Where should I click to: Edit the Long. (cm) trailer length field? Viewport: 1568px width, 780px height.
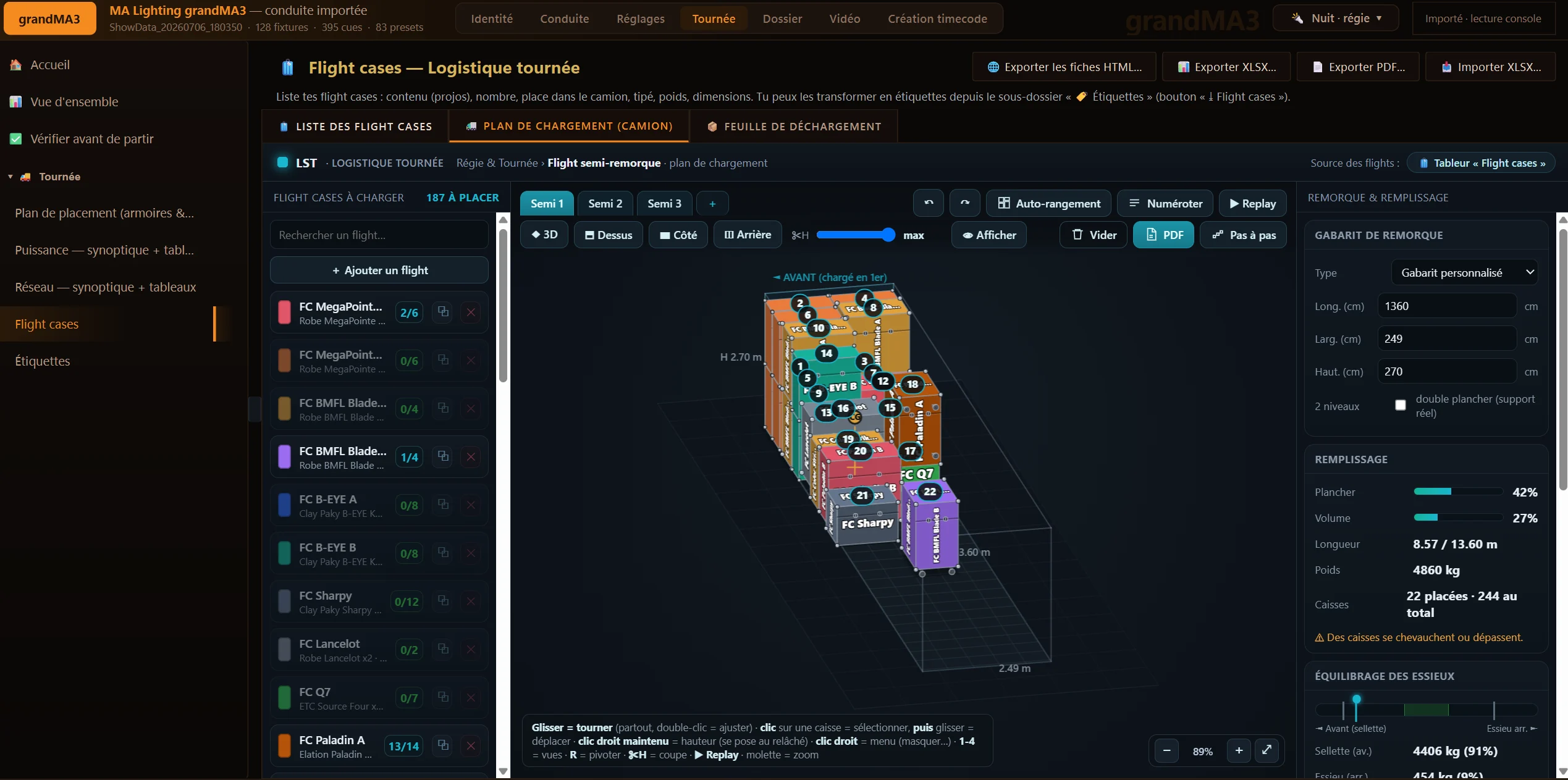(x=1446, y=306)
